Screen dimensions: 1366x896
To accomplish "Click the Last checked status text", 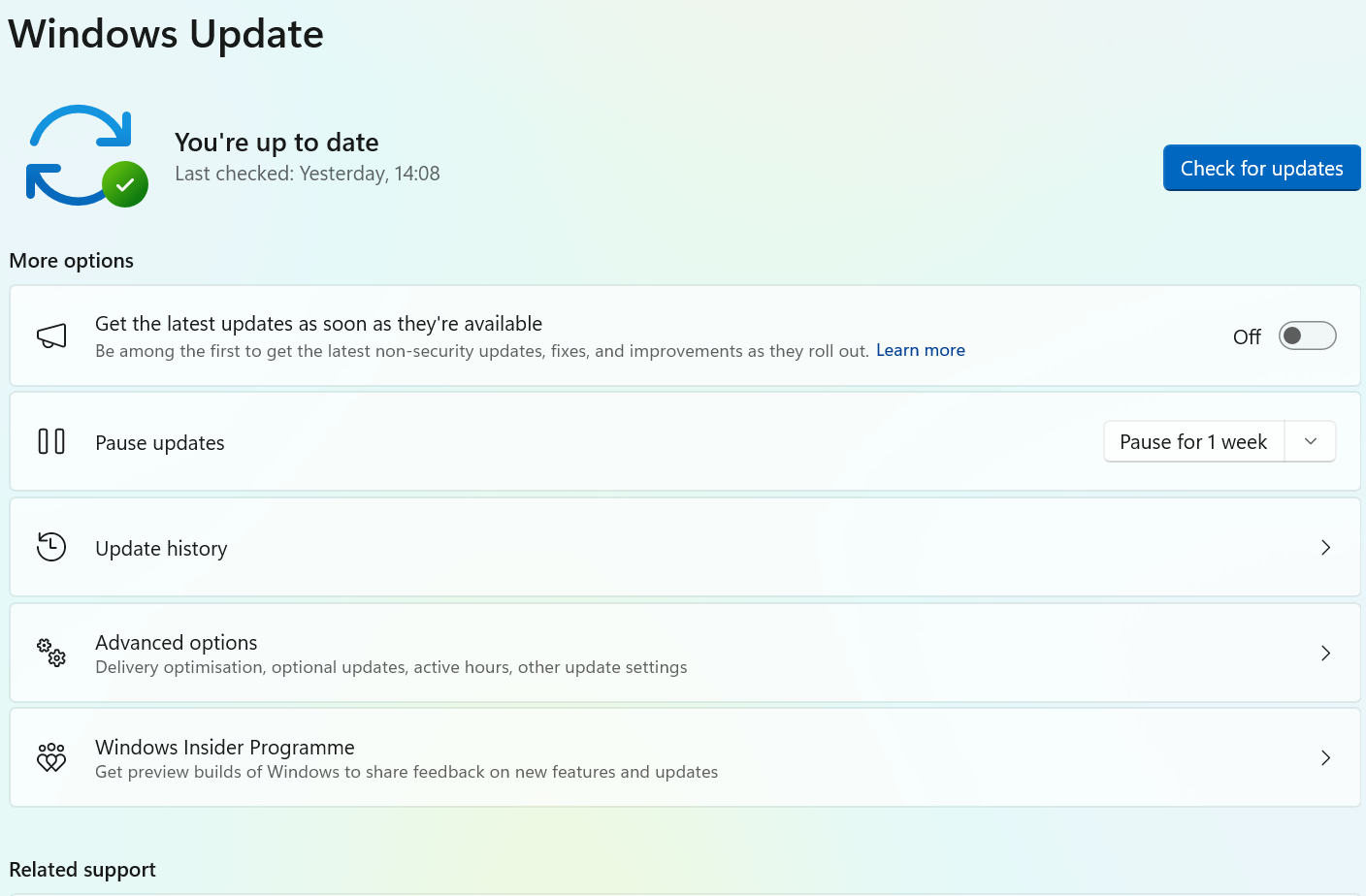I will point(308,174).
